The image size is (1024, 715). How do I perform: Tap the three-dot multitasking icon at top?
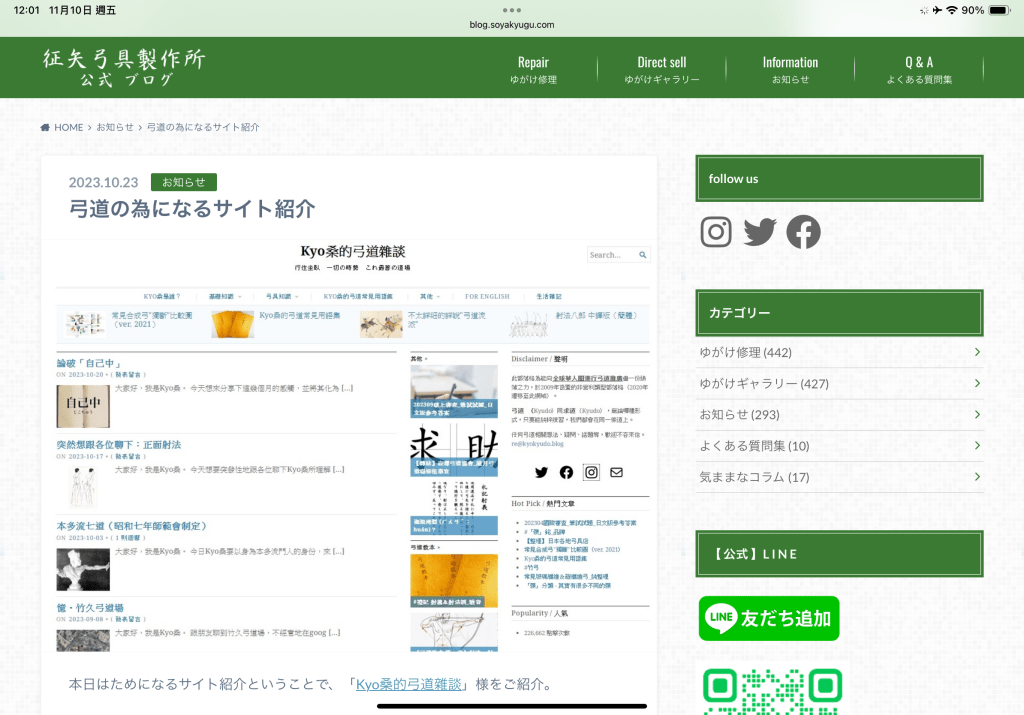[512, 9]
